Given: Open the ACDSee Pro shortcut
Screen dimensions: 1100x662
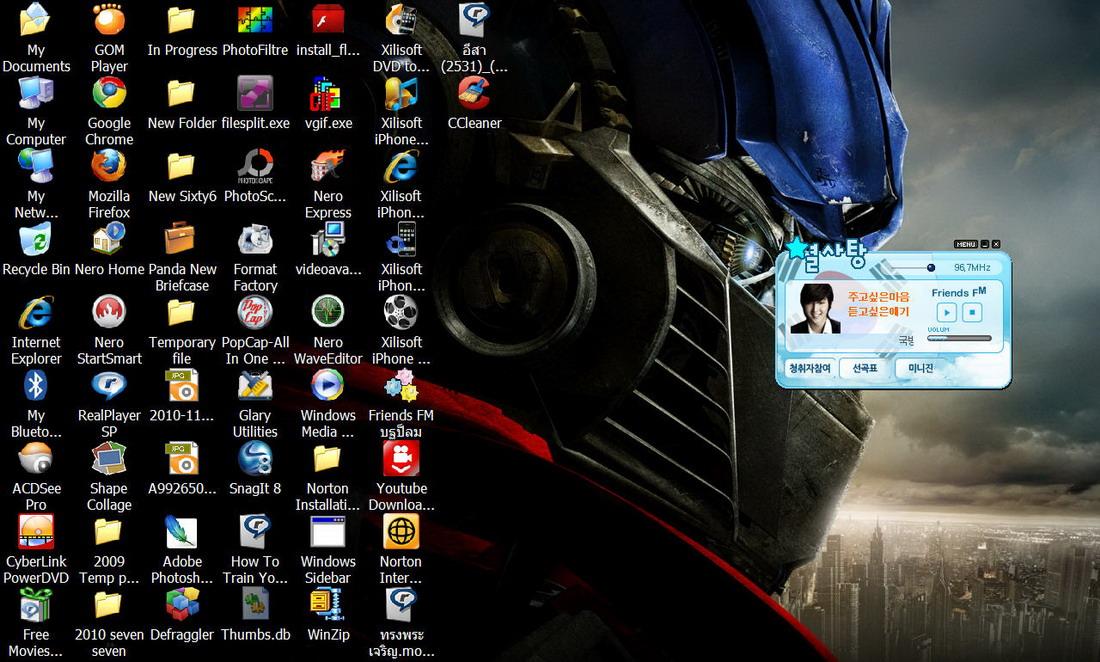Looking at the screenshot, I should 36,477.
